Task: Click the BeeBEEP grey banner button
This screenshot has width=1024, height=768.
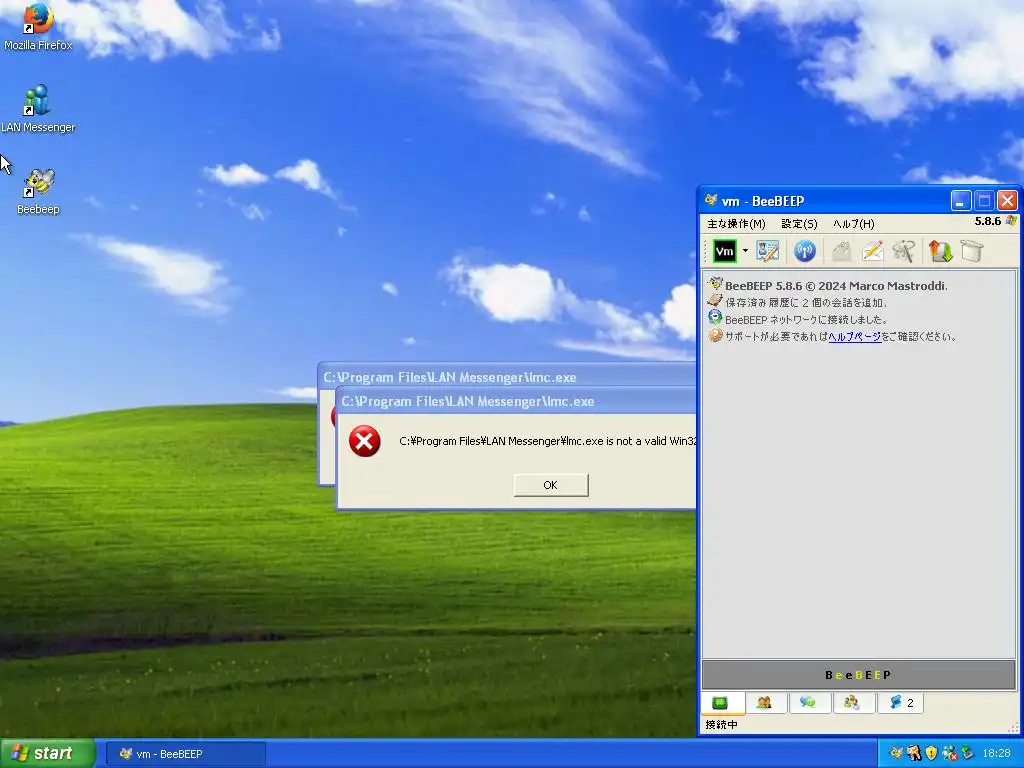Action: click(x=858, y=675)
